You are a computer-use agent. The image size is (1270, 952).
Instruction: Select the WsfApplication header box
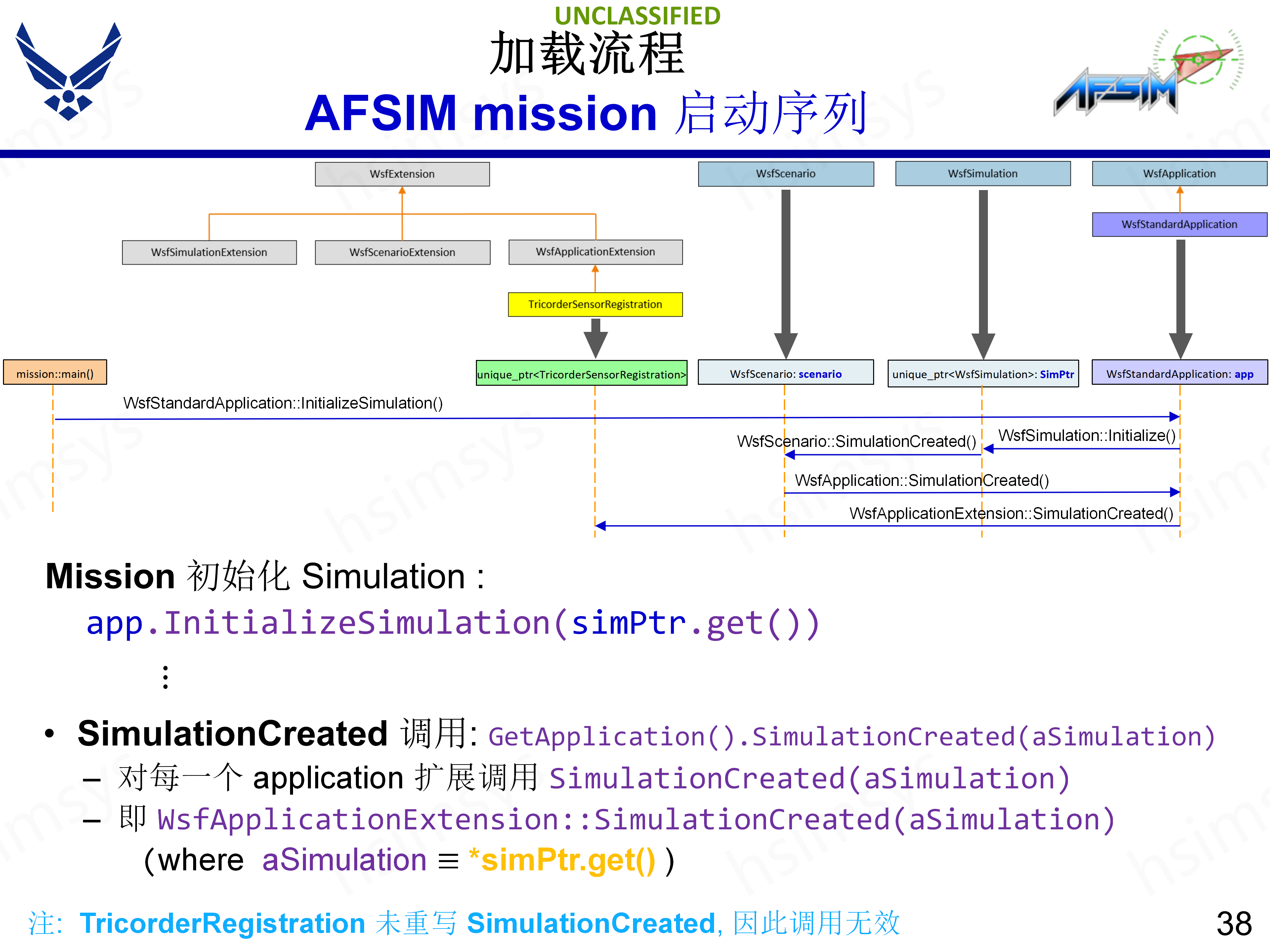click(x=1180, y=173)
